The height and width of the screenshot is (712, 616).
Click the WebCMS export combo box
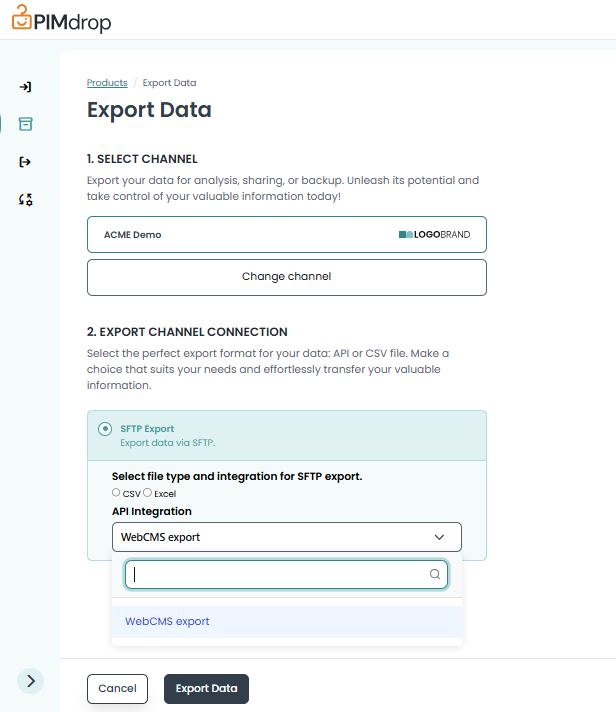(x=270, y=537)
